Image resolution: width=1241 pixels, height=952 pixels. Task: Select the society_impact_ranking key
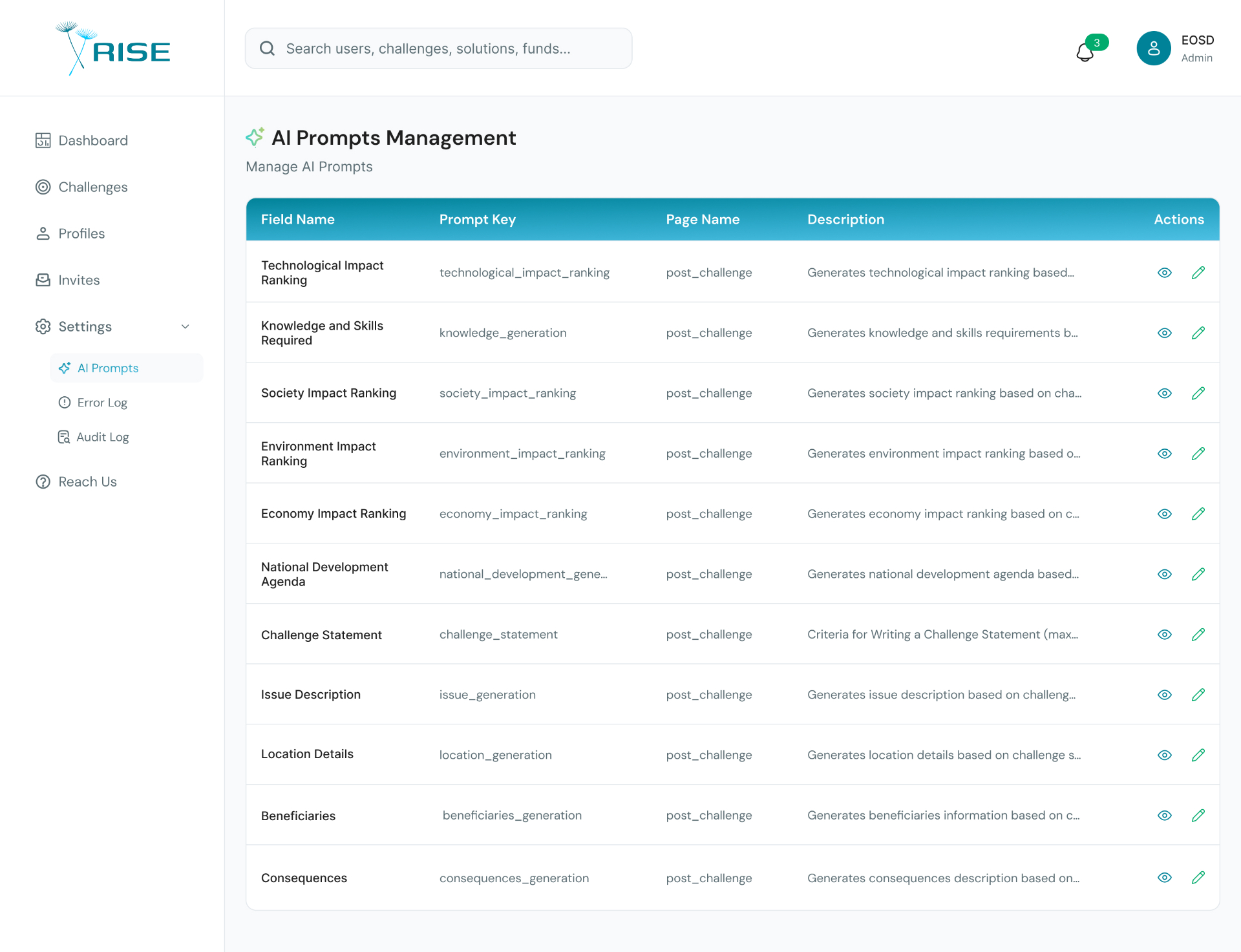(x=507, y=393)
